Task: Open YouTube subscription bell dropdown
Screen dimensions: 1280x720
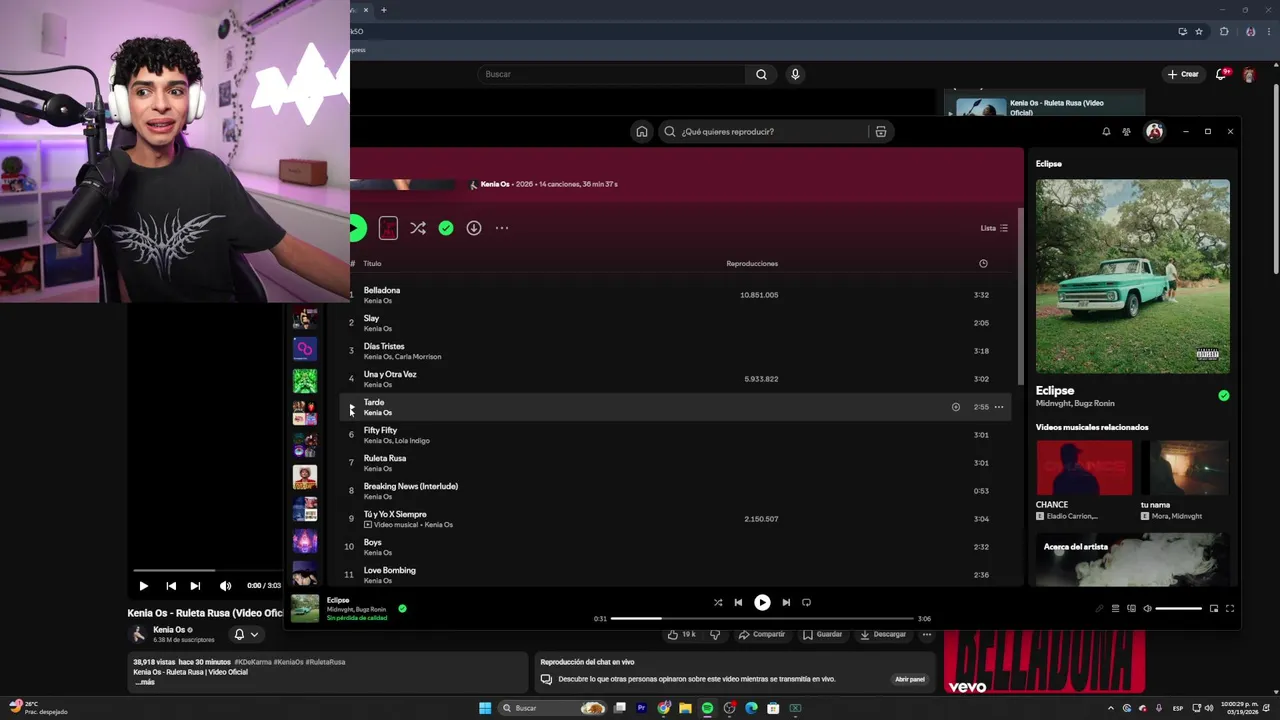Action: [x=246, y=634]
